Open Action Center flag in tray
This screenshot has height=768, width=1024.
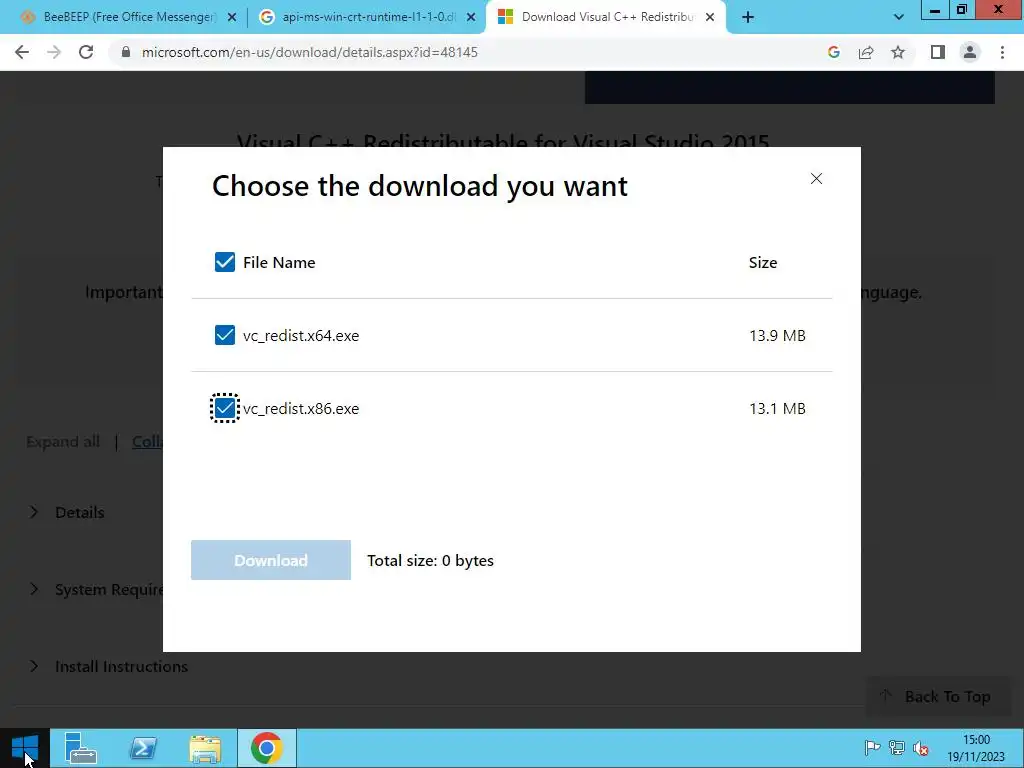pyautogui.click(x=872, y=748)
